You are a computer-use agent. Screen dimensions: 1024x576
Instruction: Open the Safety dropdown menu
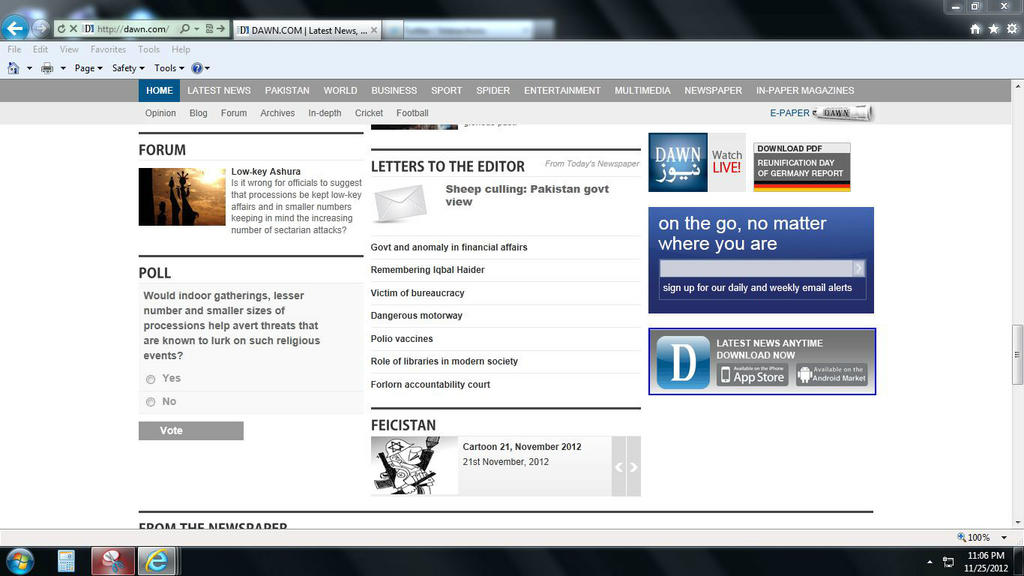pyautogui.click(x=128, y=68)
